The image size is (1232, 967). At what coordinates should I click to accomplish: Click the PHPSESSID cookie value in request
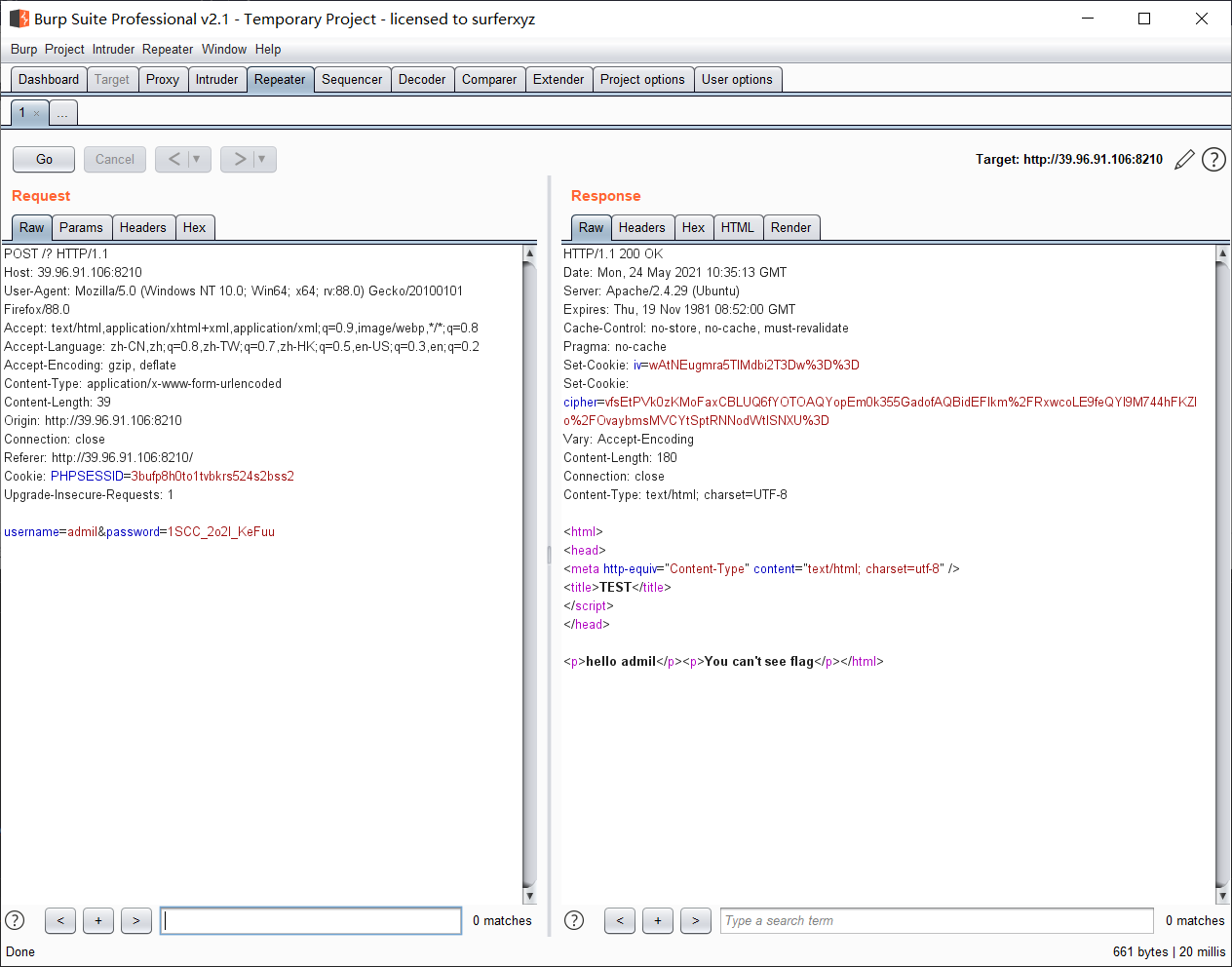coord(212,477)
